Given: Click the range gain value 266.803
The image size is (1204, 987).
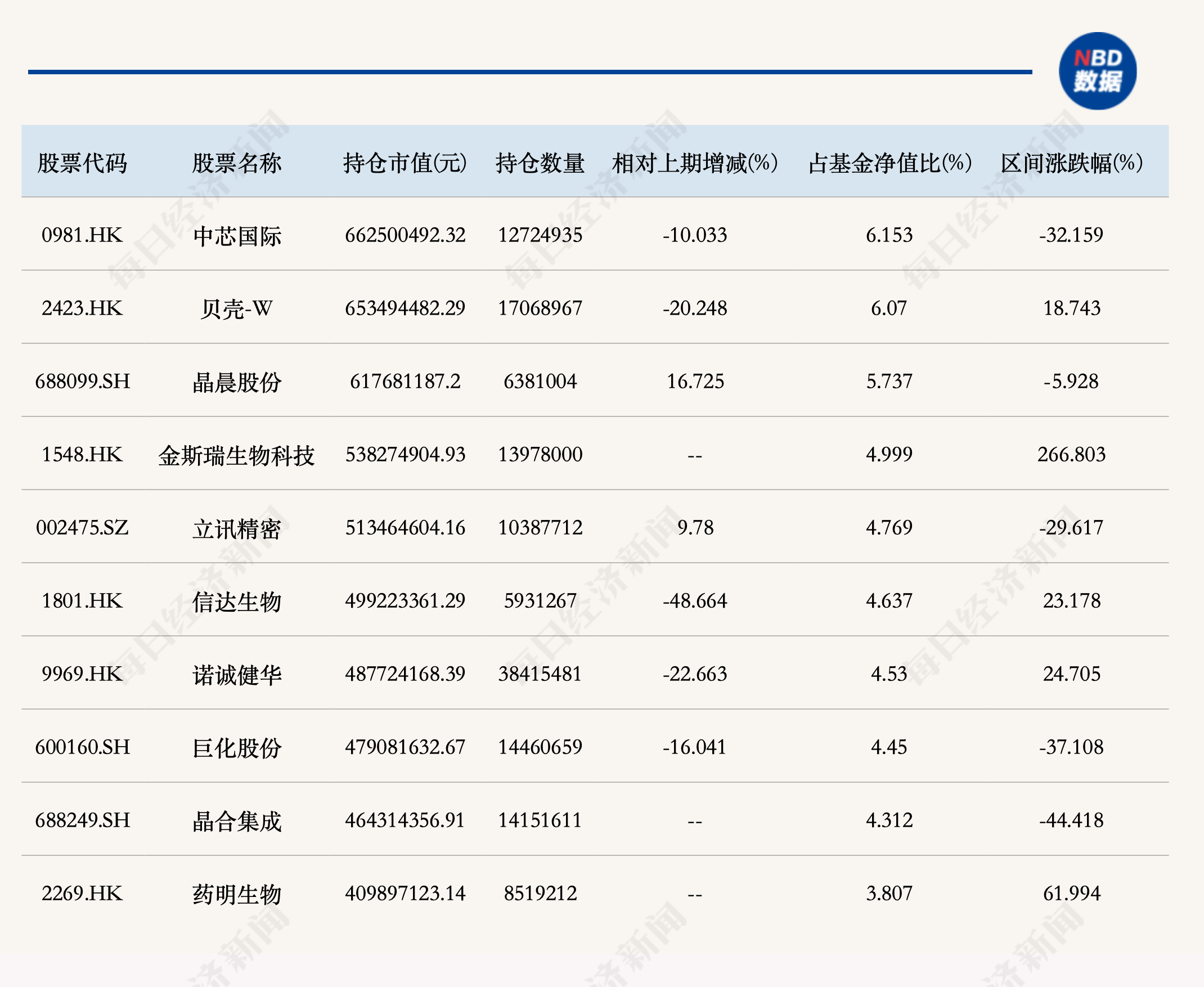Looking at the screenshot, I should pos(1072,454).
